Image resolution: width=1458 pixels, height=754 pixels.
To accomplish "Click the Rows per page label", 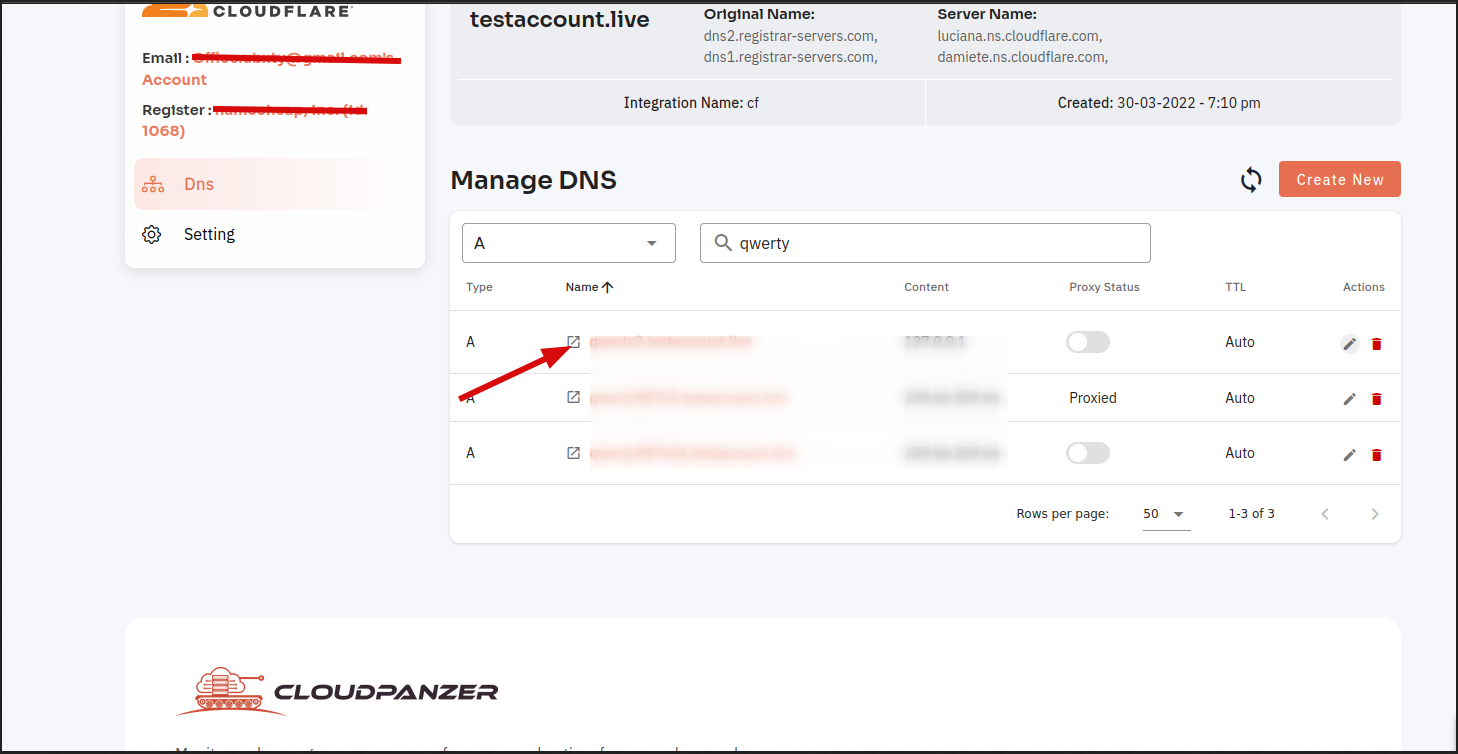I will point(1063,514).
